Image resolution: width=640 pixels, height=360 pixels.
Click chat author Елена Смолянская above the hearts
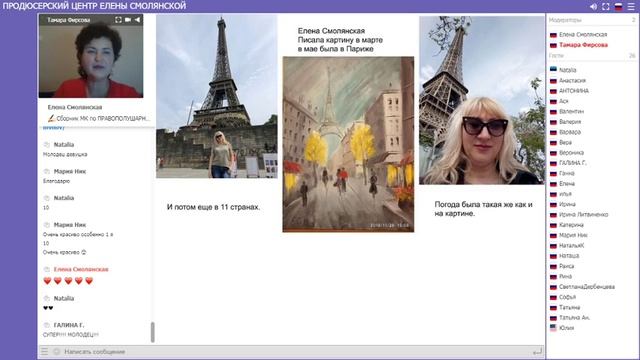pos(81,269)
